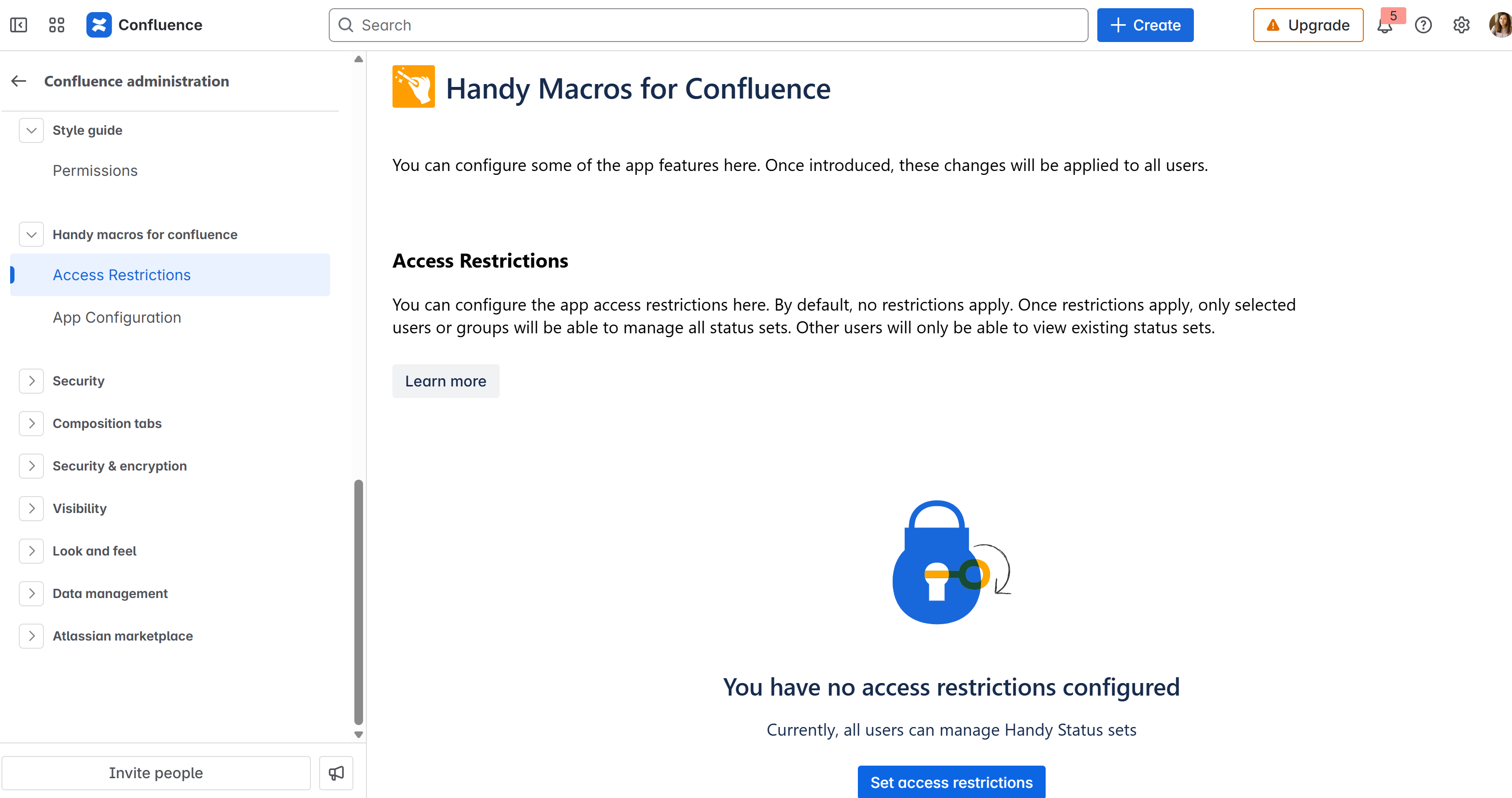Expand the Atlassian marketplace section
This screenshot has height=798, width=1512.
pos(32,637)
